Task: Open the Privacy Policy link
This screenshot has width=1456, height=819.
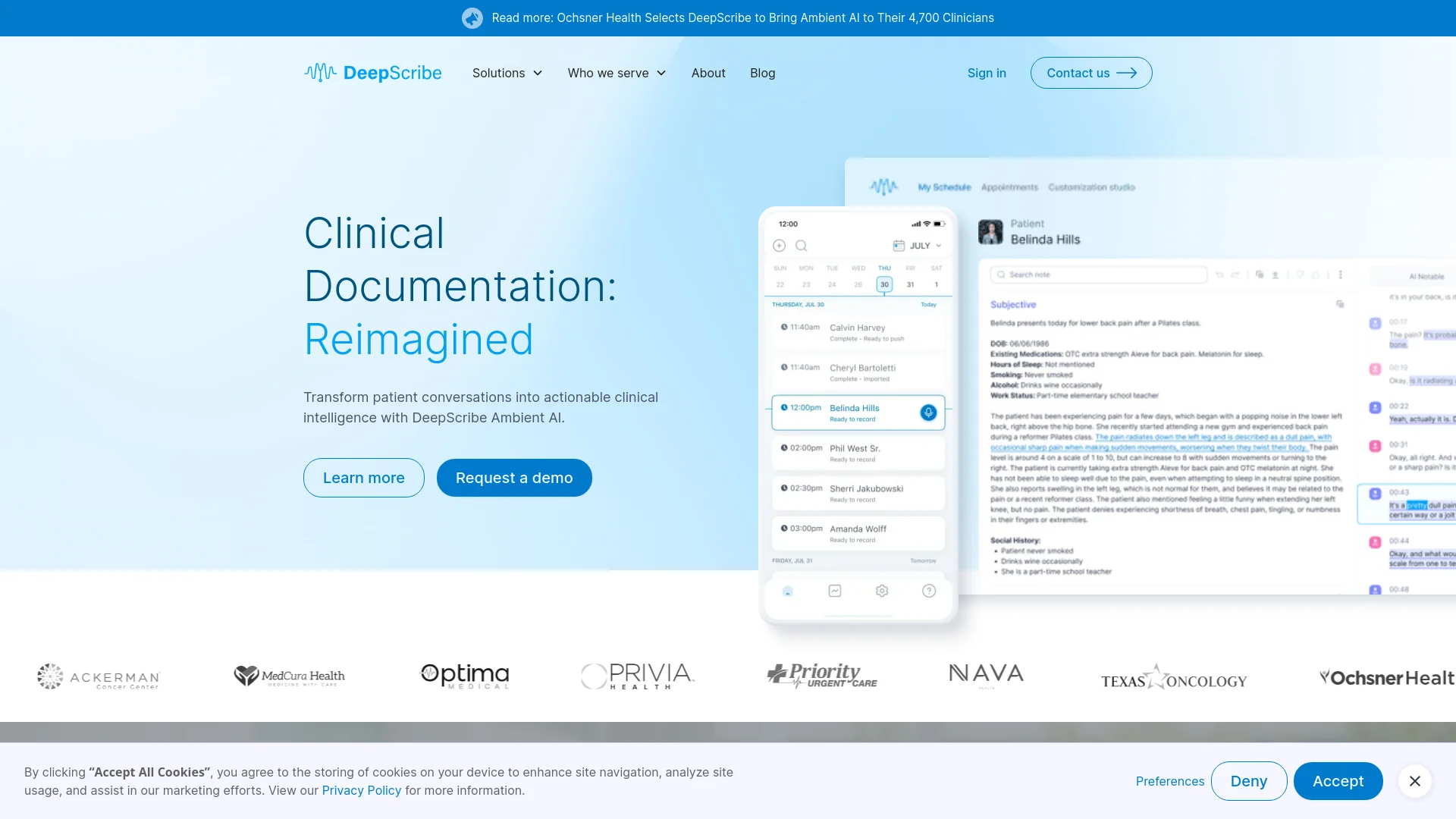Action: click(362, 790)
